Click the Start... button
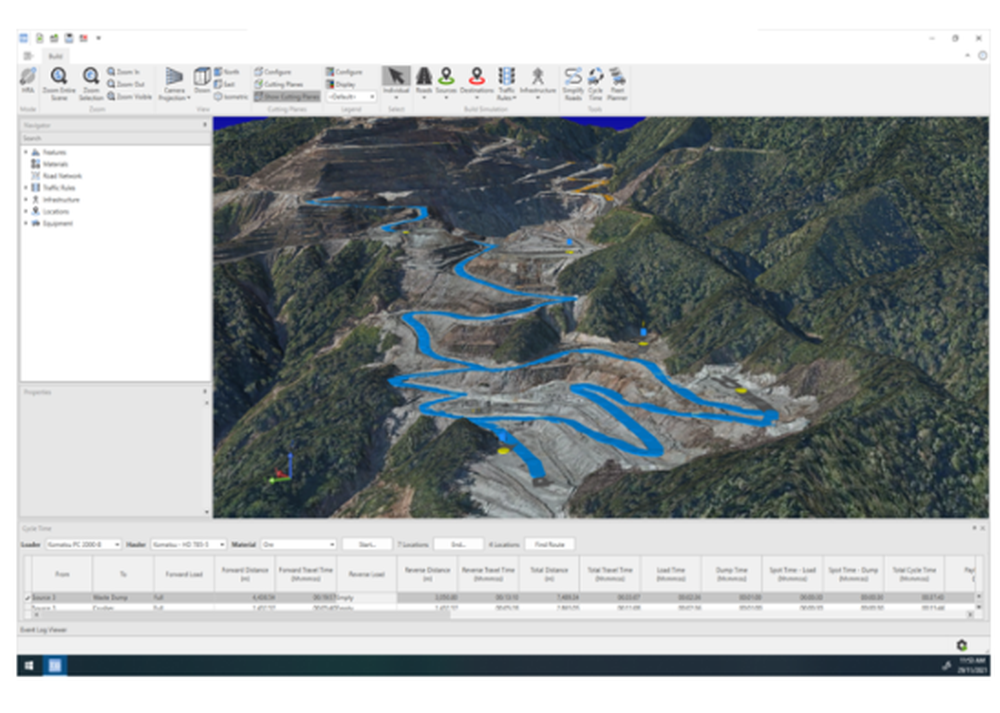The width and height of the screenshot is (1000, 713). pyautogui.click(x=367, y=545)
